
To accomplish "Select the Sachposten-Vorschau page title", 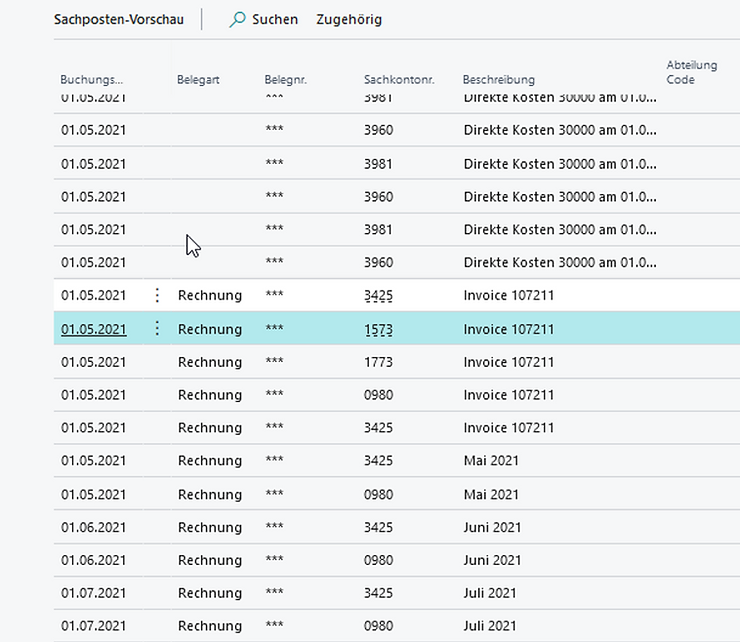I will tap(119, 19).
